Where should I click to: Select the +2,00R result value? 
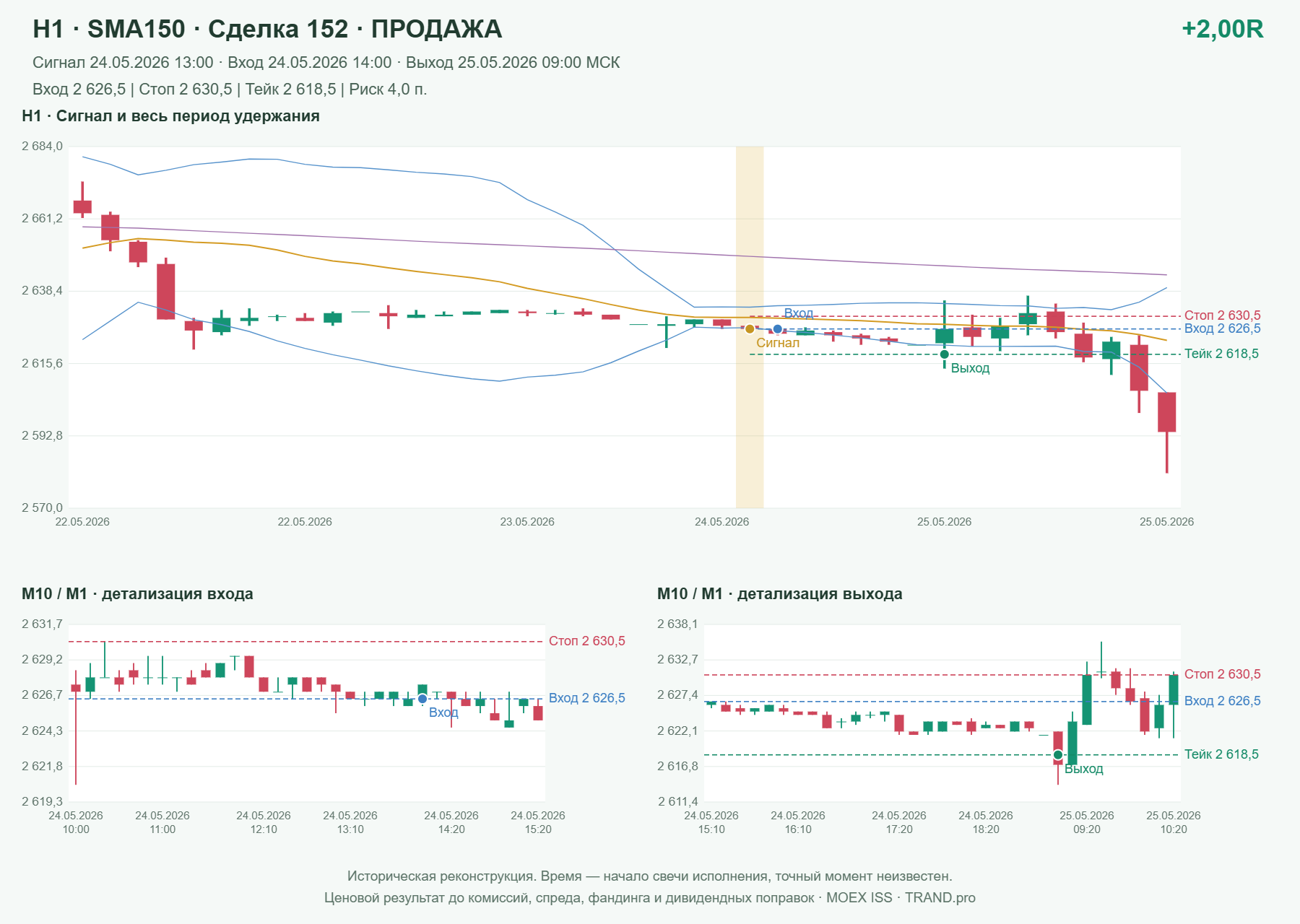click(x=1222, y=29)
